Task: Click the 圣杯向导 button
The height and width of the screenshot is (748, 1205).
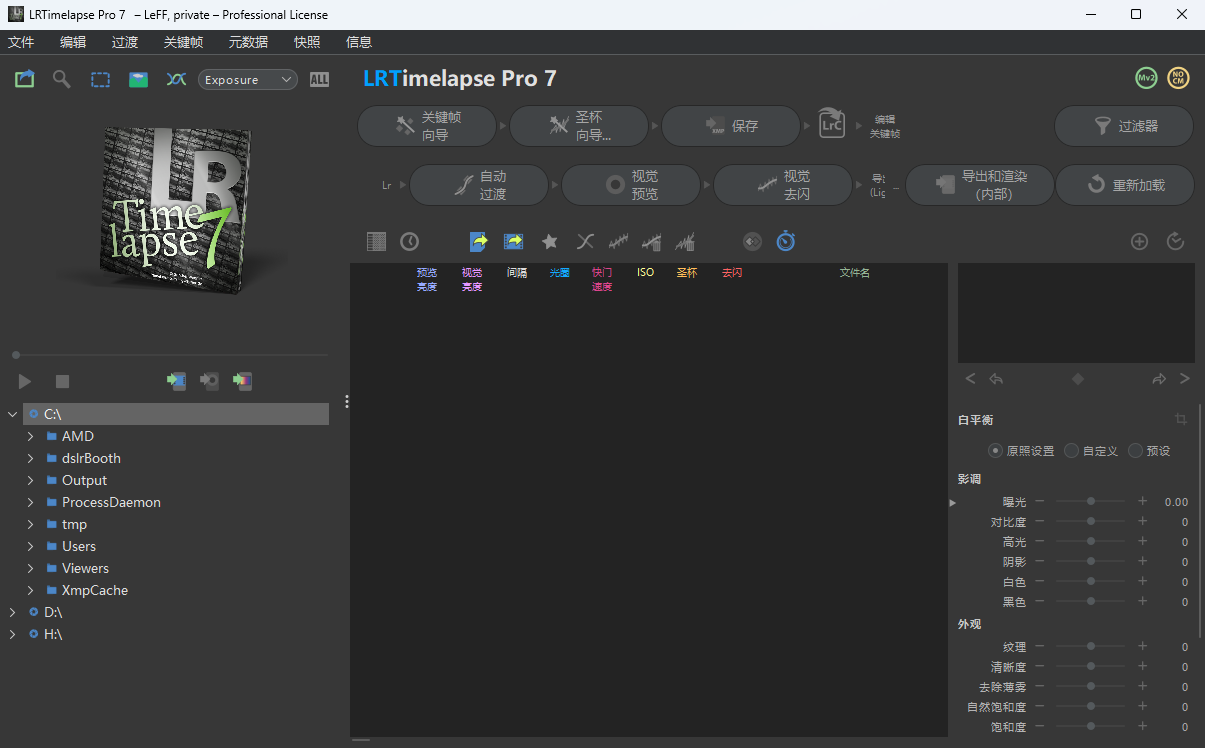Action: (579, 126)
